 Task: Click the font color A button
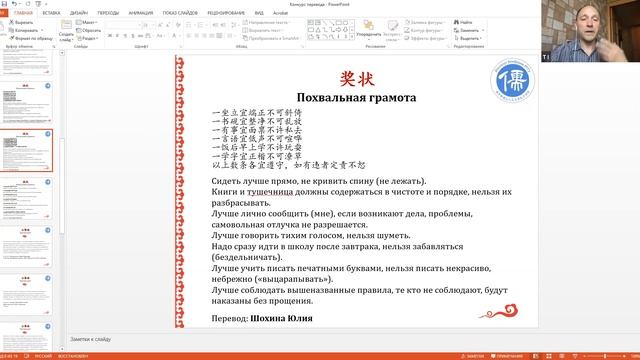[175, 36]
